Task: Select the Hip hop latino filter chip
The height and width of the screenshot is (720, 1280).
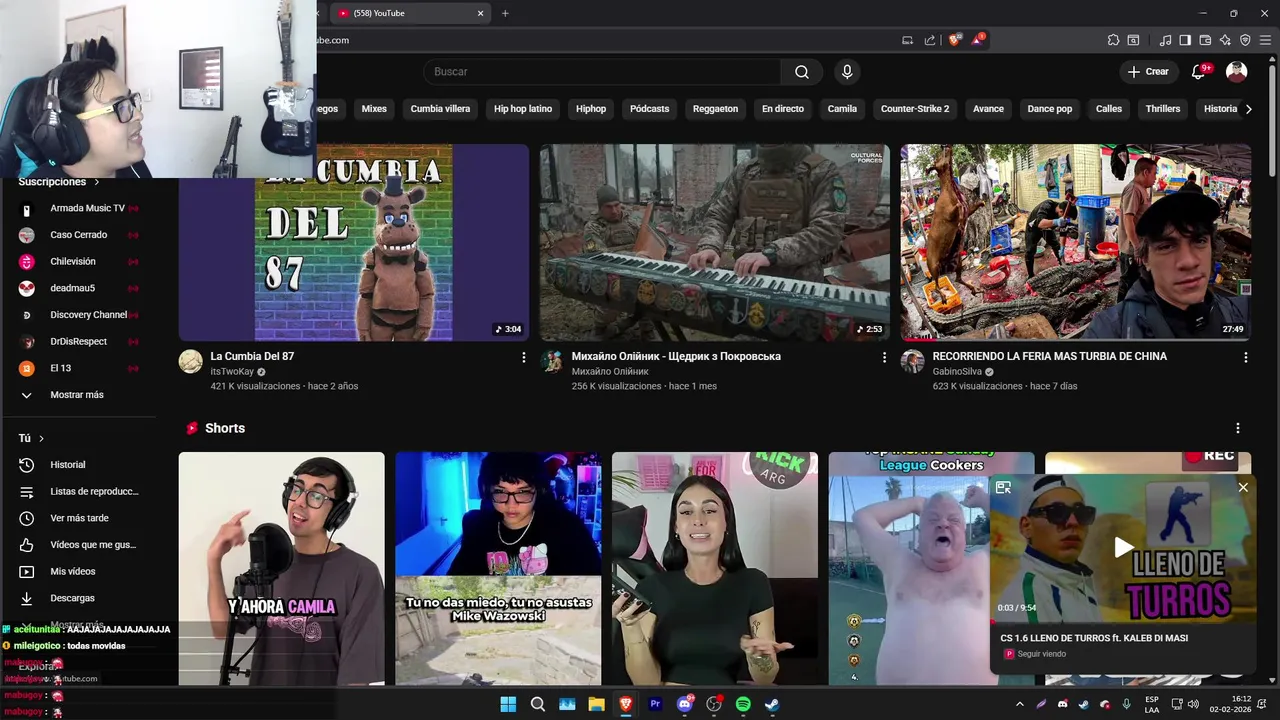Action: pos(523,109)
